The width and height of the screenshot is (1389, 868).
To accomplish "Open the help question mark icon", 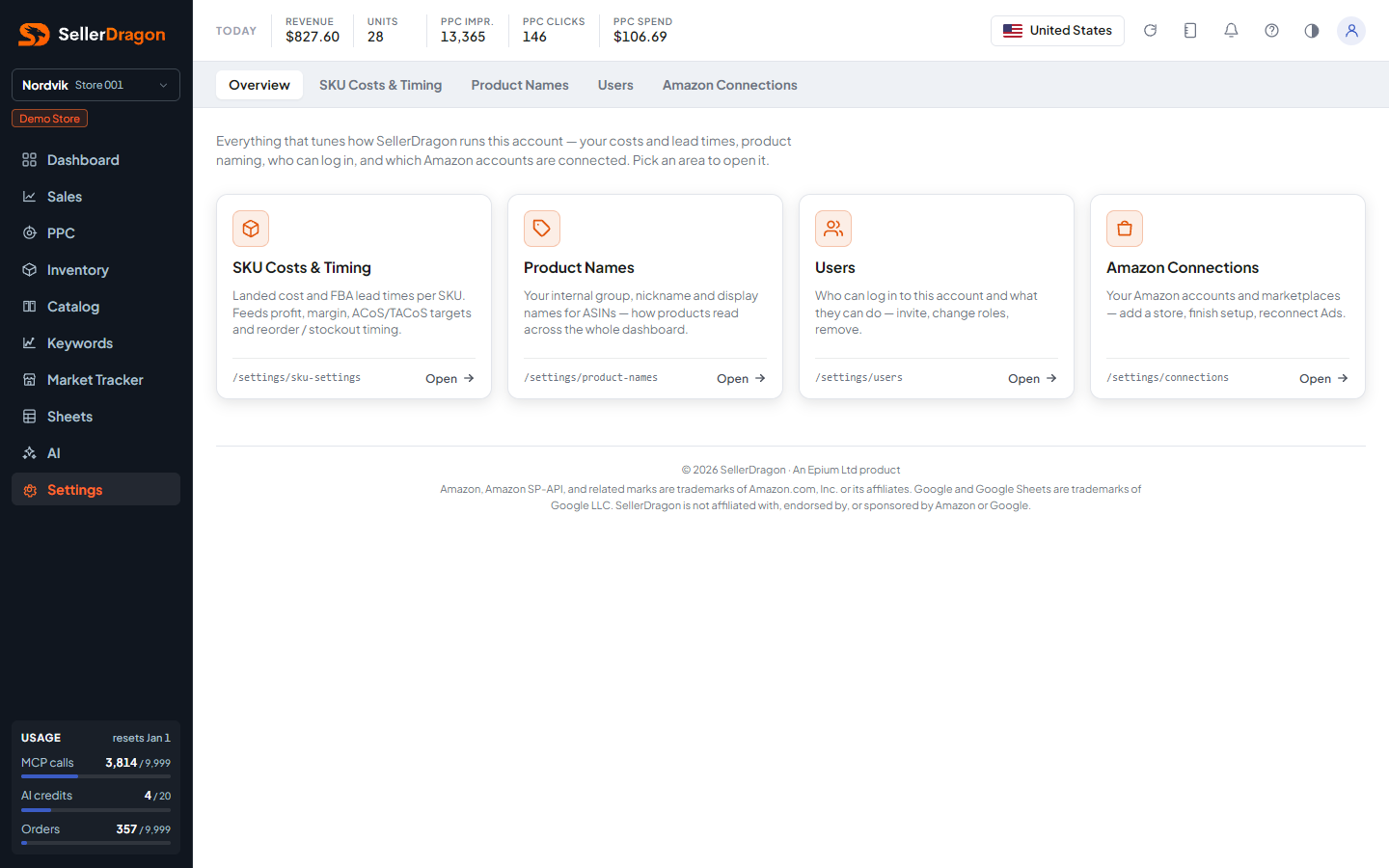I will [1271, 31].
